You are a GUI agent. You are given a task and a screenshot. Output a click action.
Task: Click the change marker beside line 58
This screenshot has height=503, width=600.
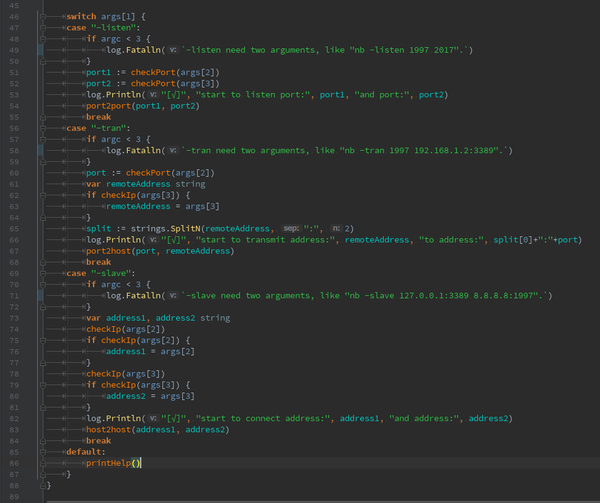click(40, 150)
